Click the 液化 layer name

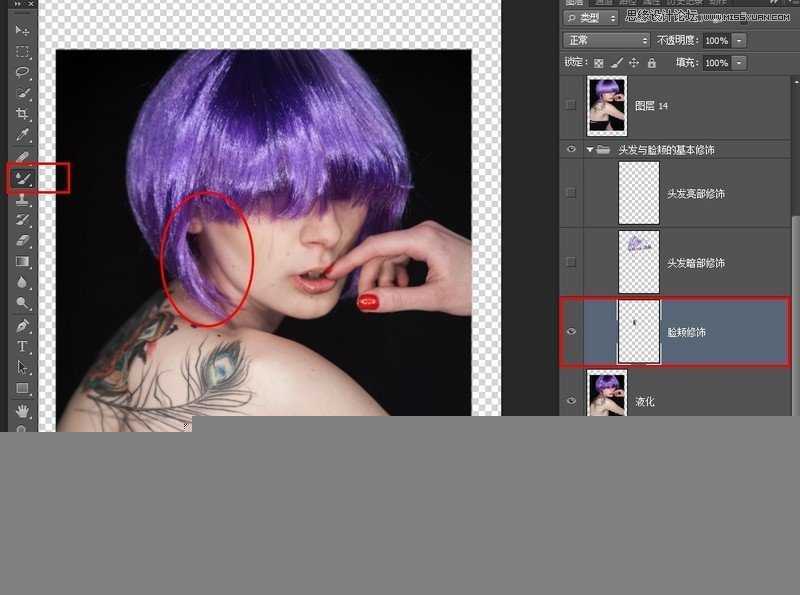[645, 402]
